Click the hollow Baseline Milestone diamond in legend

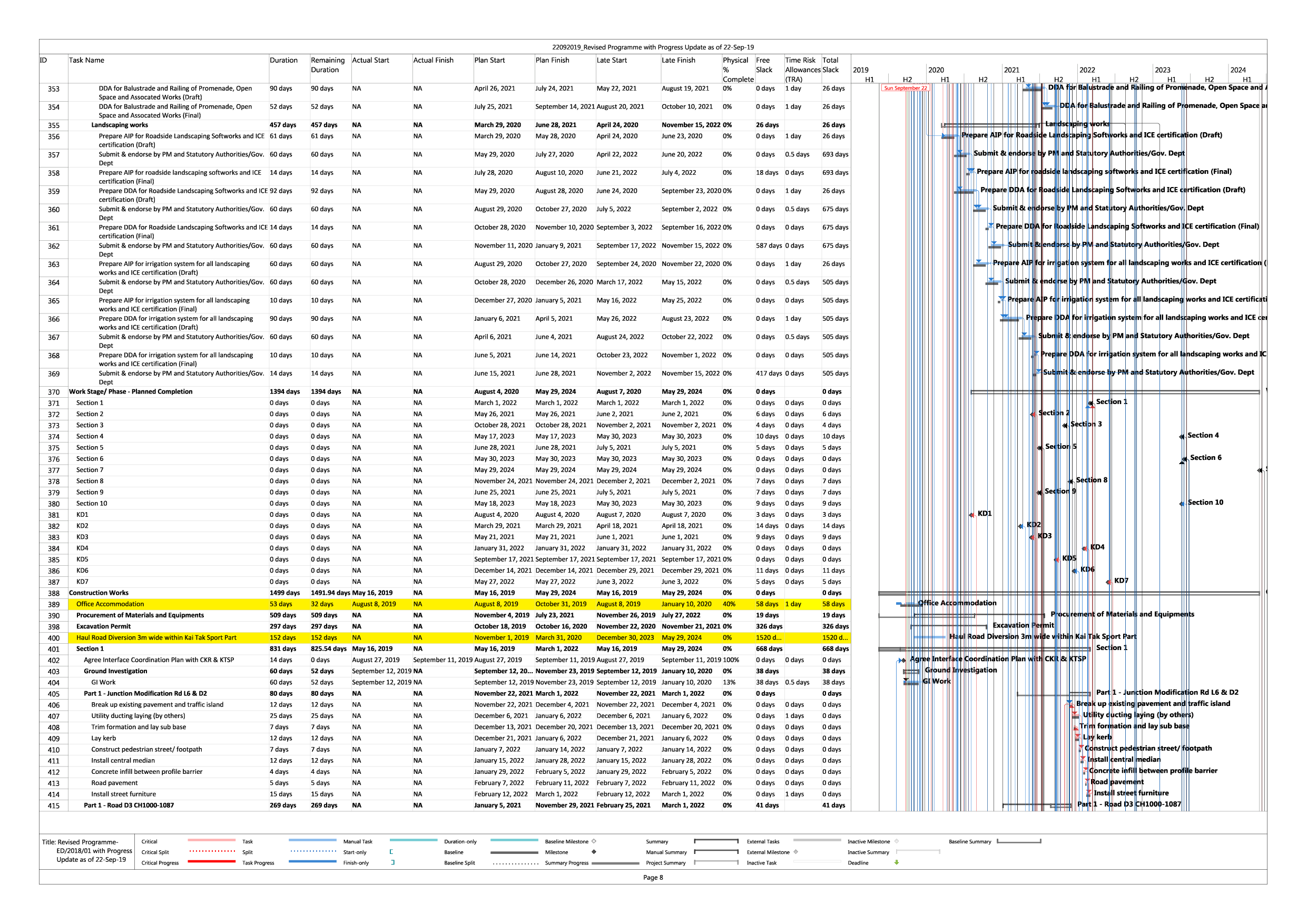click(594, 841)
